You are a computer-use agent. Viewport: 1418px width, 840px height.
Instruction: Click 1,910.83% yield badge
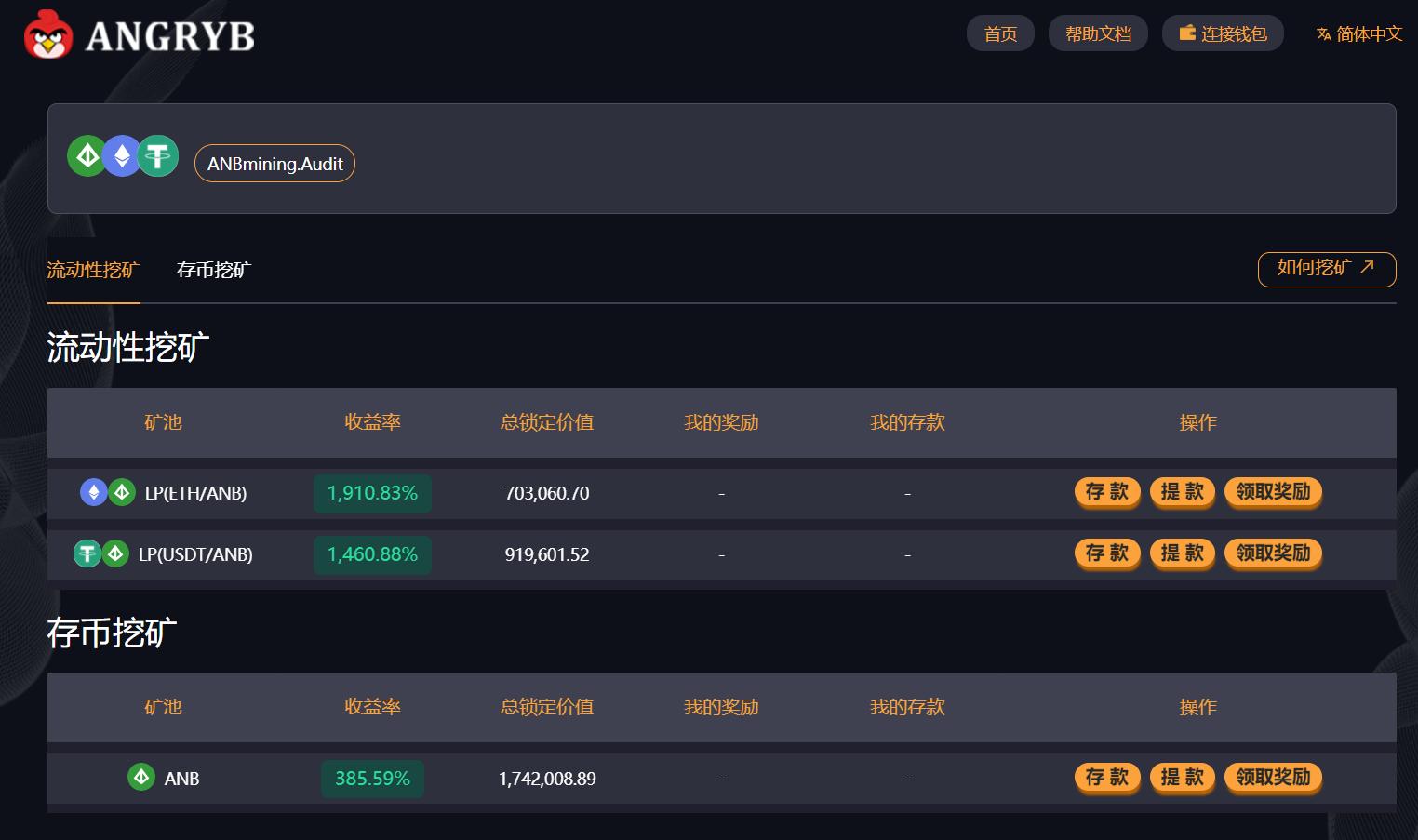(372, 493)
